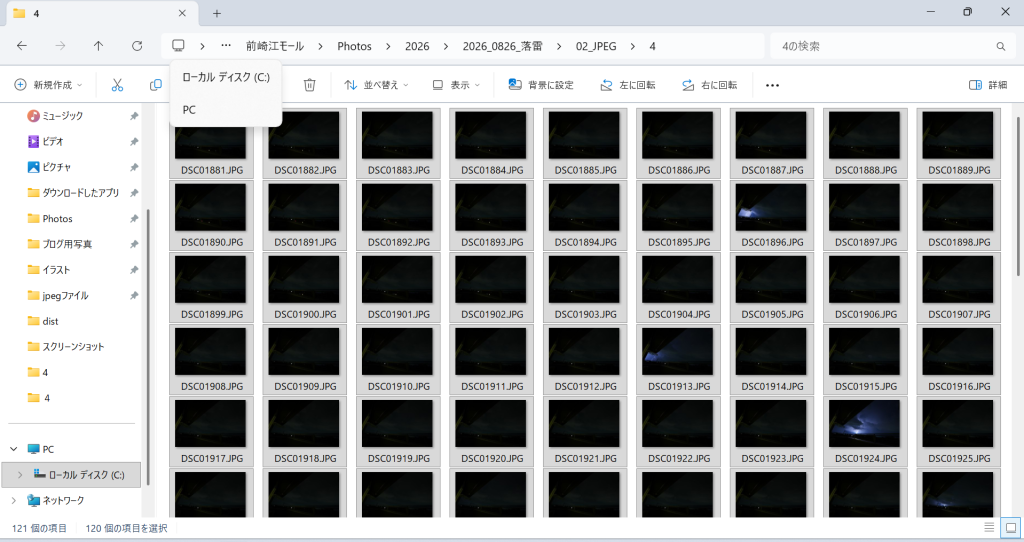This screenshot has width=1024, height=542.
Task: Go up one folder level
Action: click(x=98, y=46)
